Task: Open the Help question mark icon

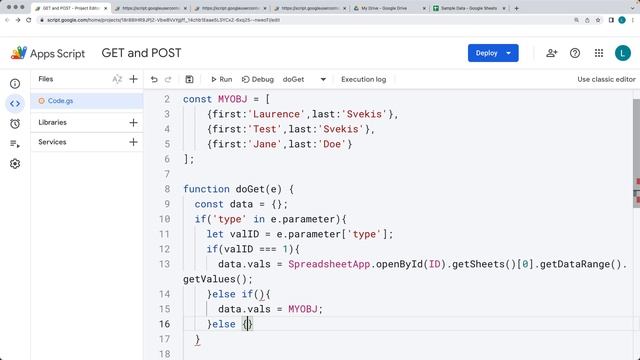Action: [x=575, y=53]
